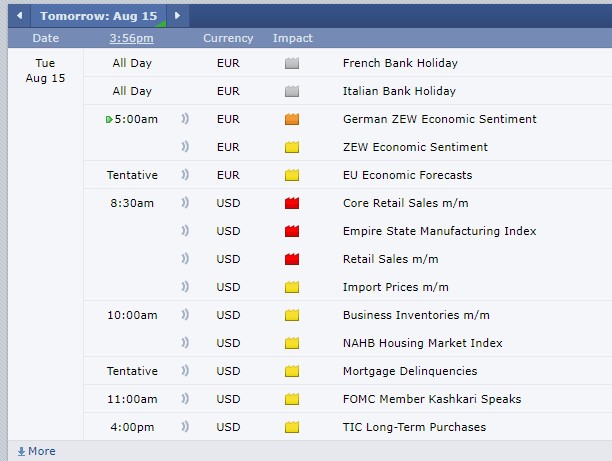Click sound alert icon for FOMC Member Kashkari Speaks
Screen dimensions: 612x461
pos(185,399)
